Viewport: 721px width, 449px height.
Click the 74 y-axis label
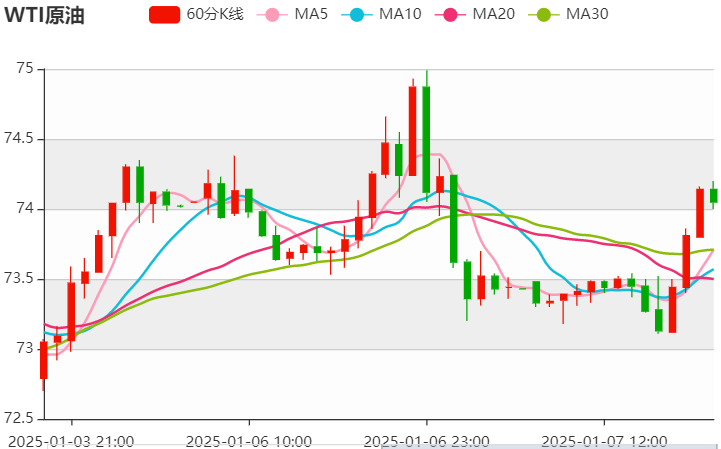tap(25, 209)
